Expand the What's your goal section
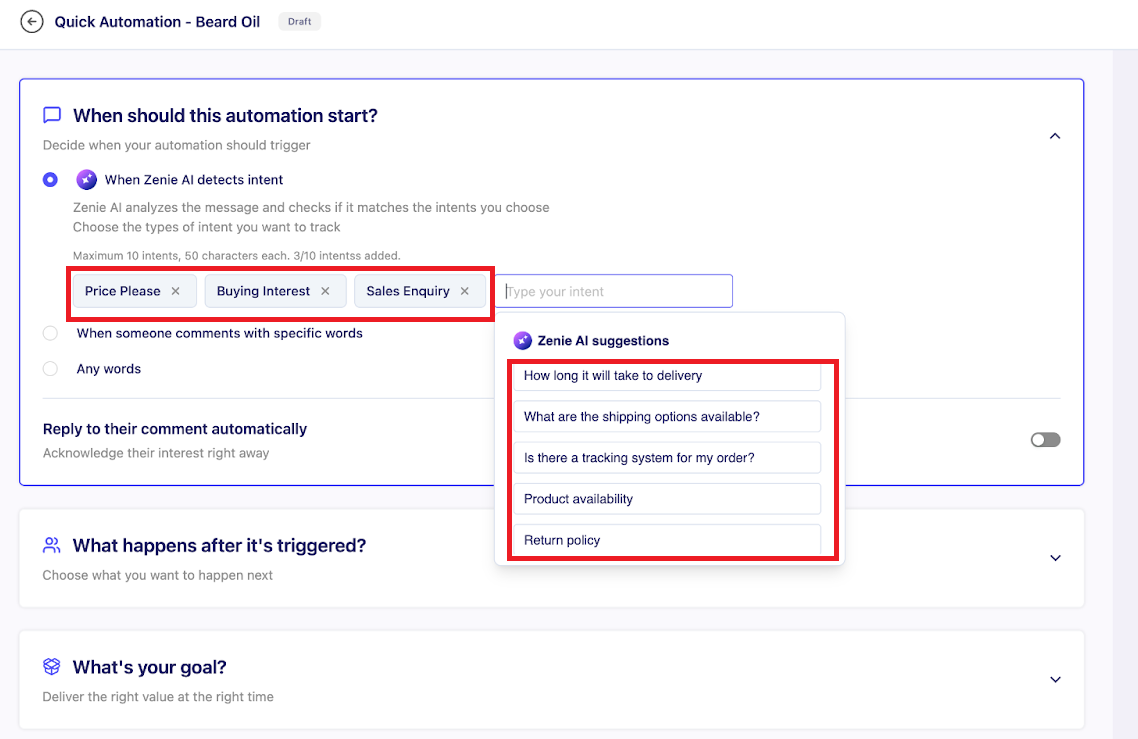 point(1055,680)
